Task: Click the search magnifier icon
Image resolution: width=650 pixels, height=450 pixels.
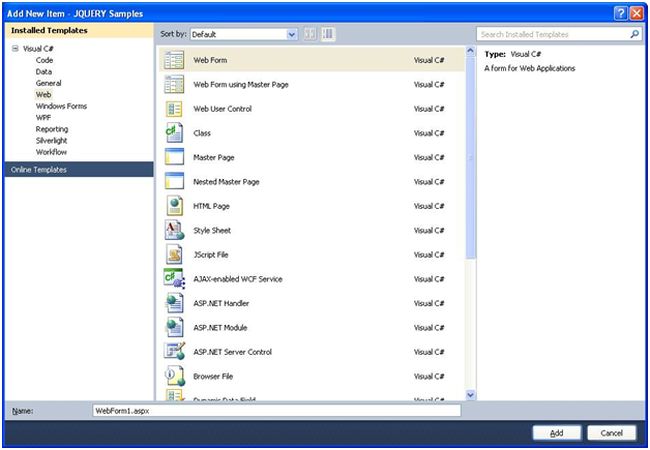Action: (x=634, y=34)
